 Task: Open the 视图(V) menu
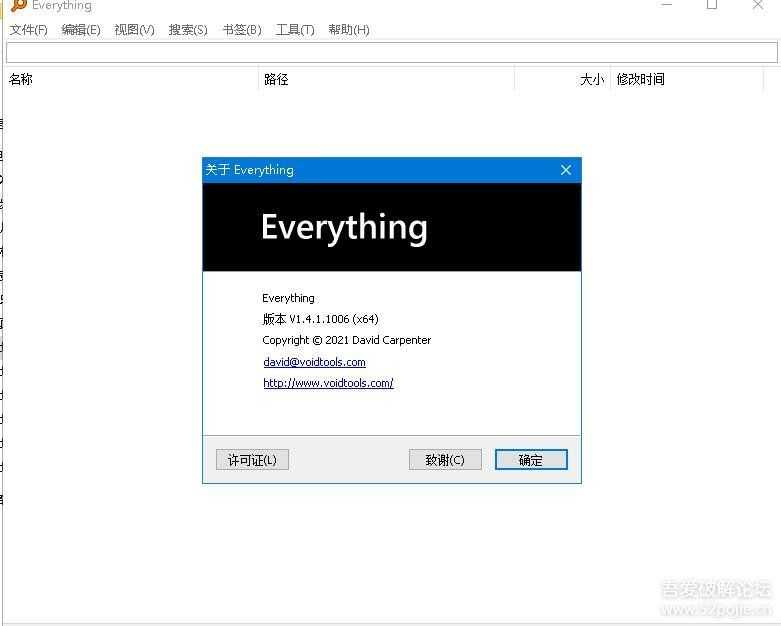tap(134, 30)
